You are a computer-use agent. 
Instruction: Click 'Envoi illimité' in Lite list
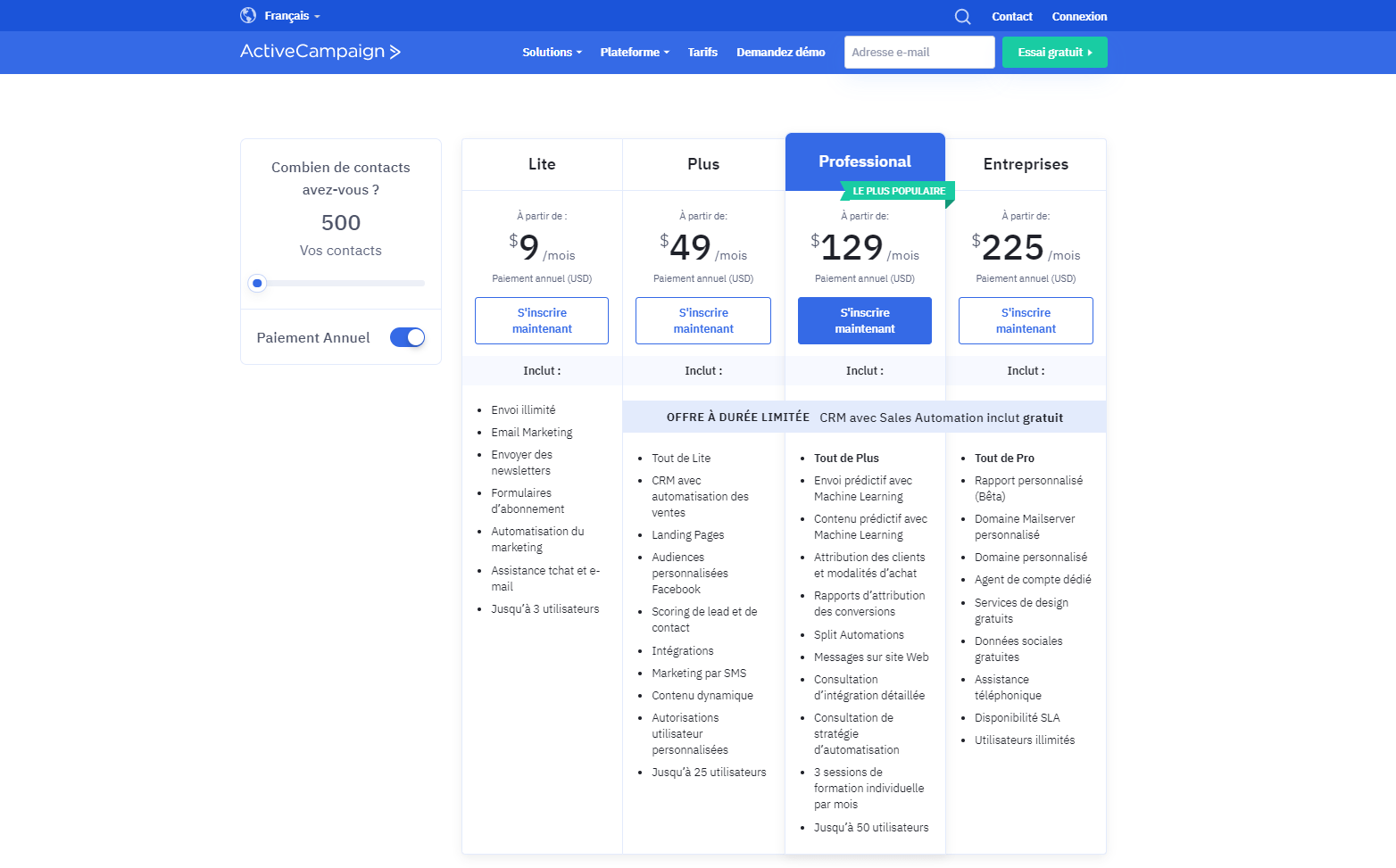click(523, 410)
